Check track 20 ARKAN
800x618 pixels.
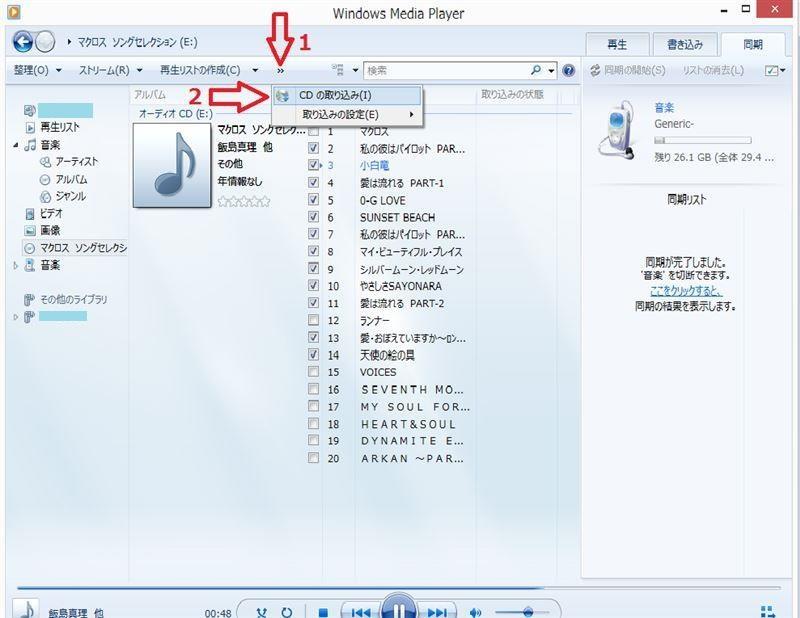[314, 458]
